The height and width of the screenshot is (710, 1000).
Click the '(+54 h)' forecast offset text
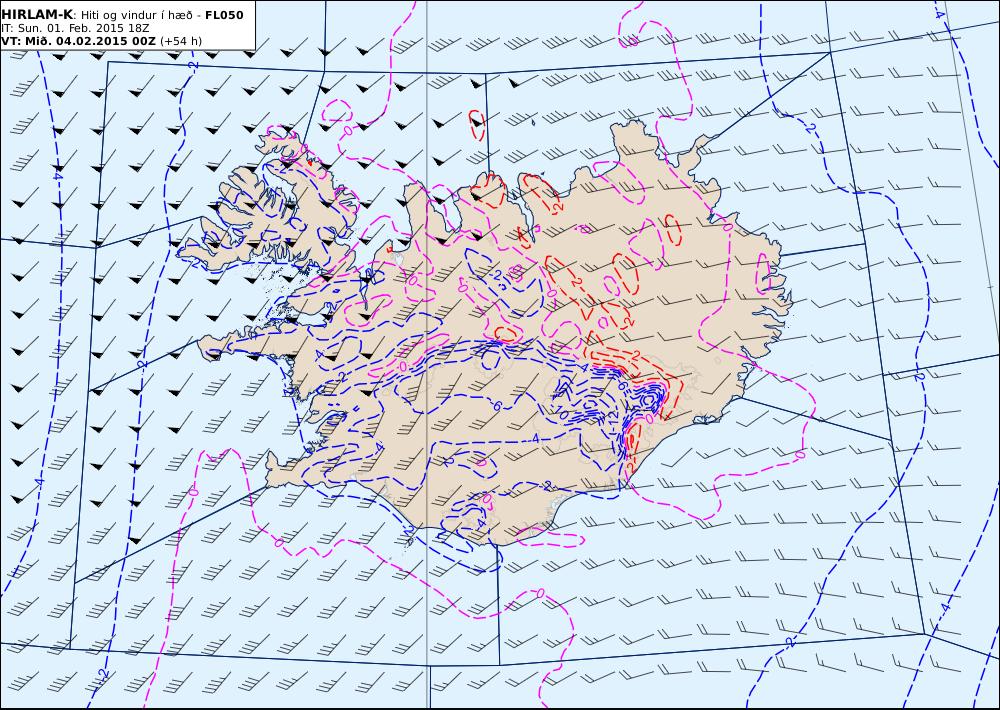click(180, 41)
